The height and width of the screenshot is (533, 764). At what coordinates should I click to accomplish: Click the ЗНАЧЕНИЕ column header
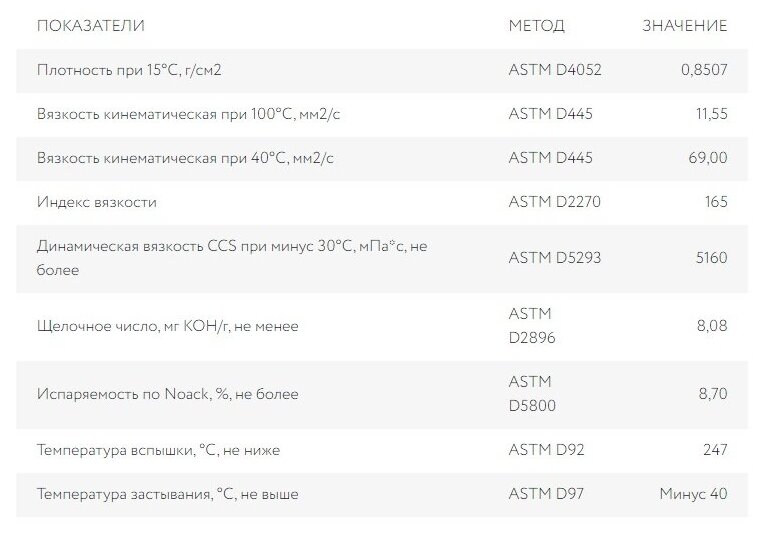[x=684, y=26]
